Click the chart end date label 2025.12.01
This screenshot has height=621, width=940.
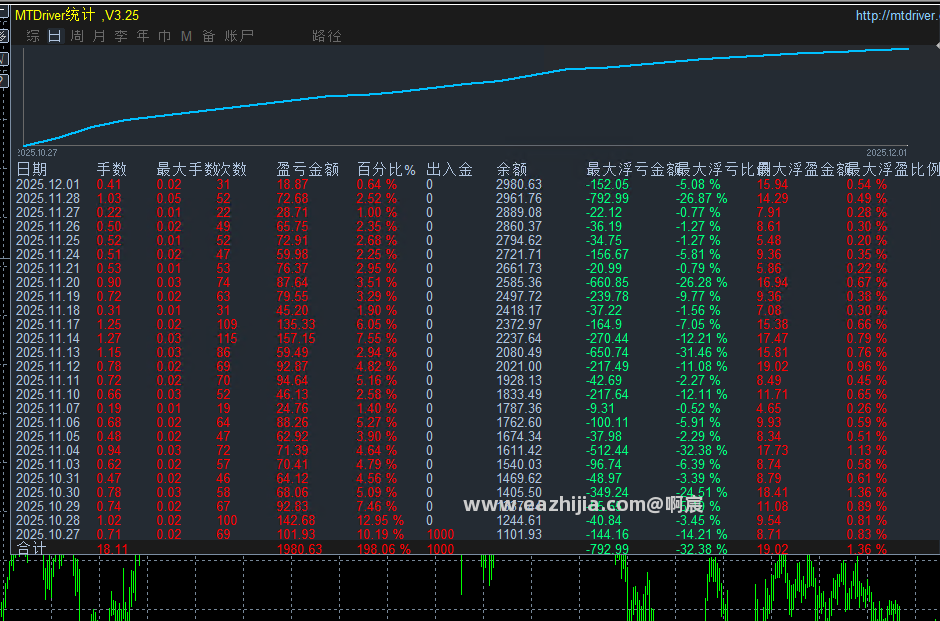[887, 153]
